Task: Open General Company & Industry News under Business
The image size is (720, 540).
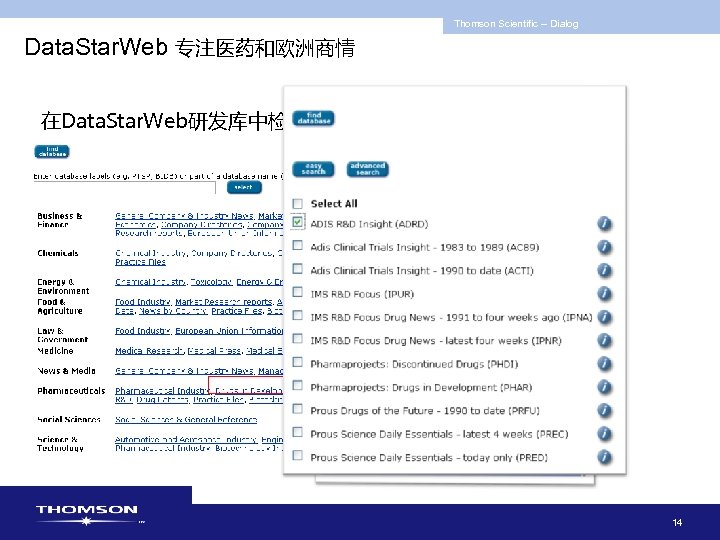Action: pyautogui.click(x=185, y=216)
